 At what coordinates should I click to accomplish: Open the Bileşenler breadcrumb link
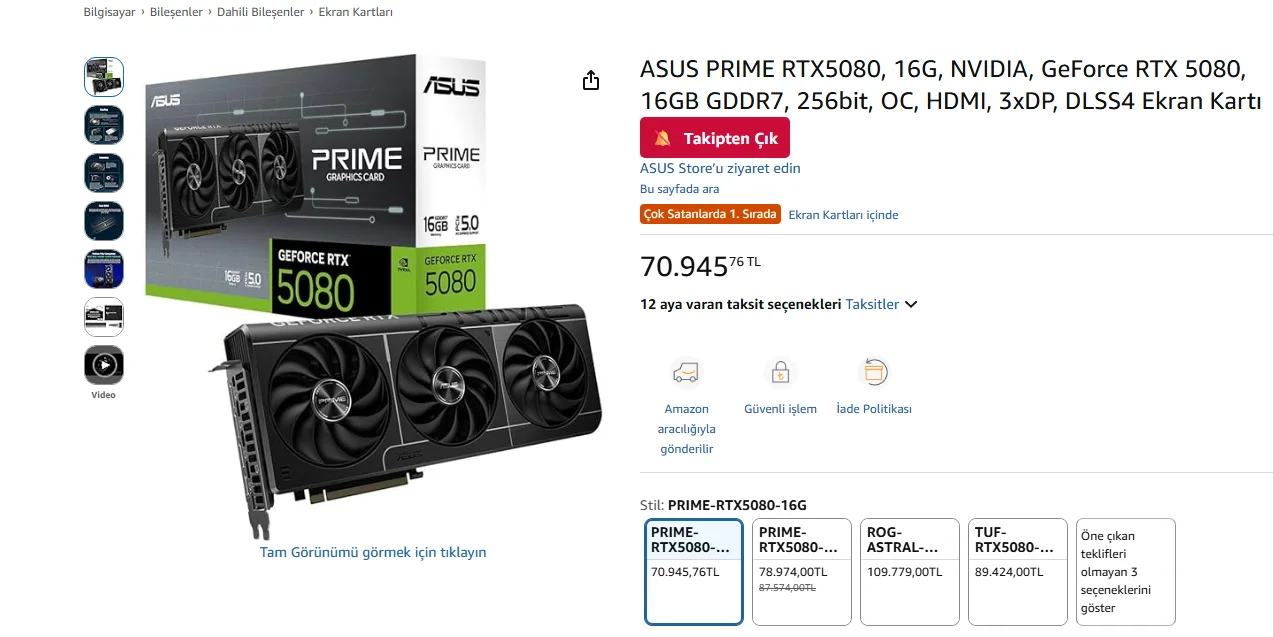pos(176,12)
